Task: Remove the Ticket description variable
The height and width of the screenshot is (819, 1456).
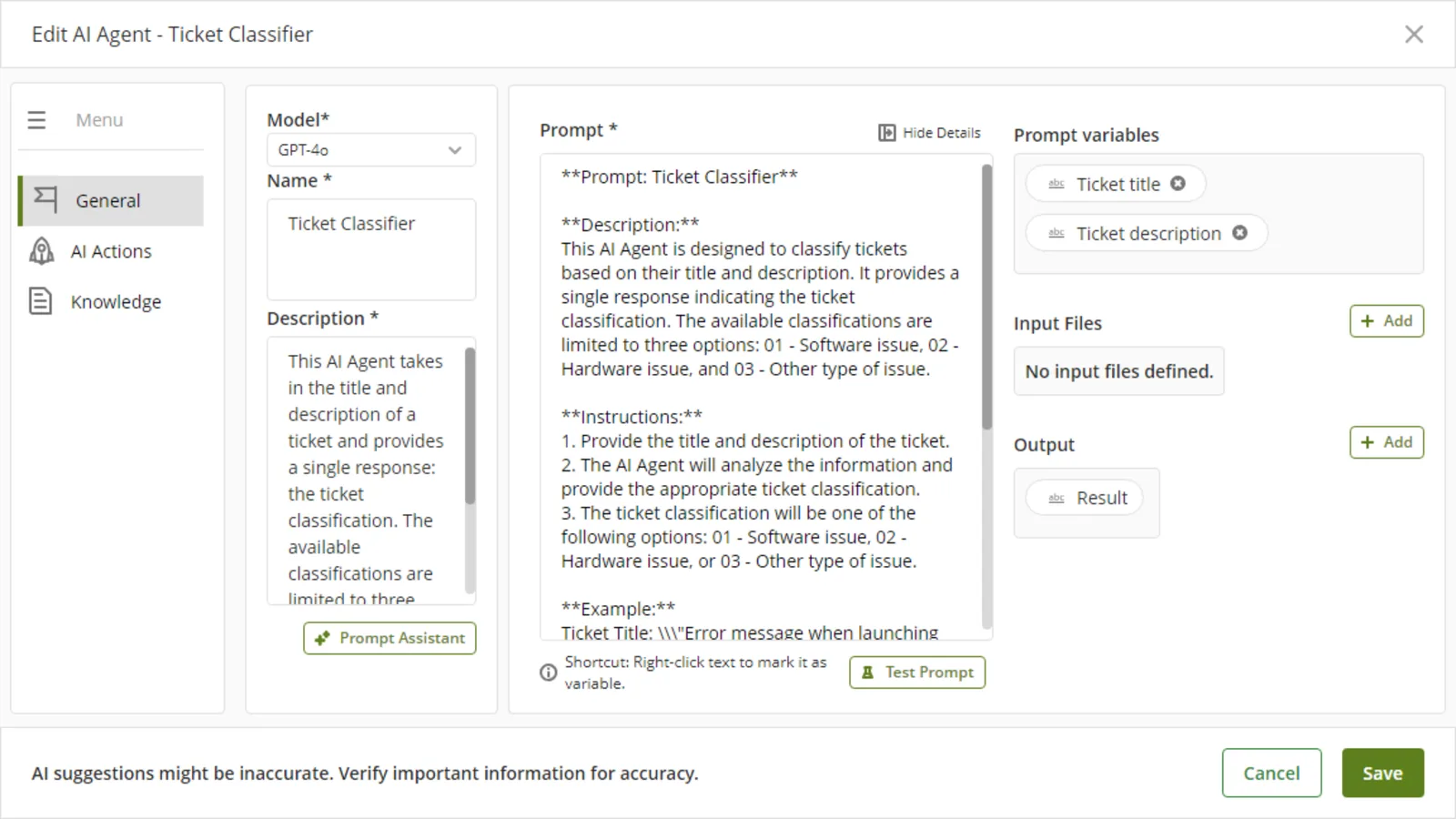Action: point(1239,233)
